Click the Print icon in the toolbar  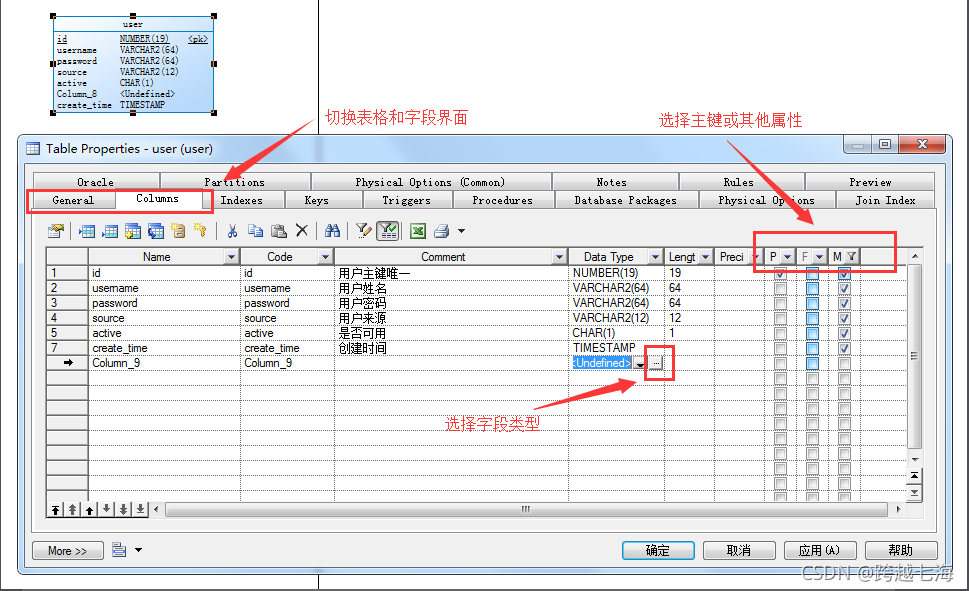(441, 231)
